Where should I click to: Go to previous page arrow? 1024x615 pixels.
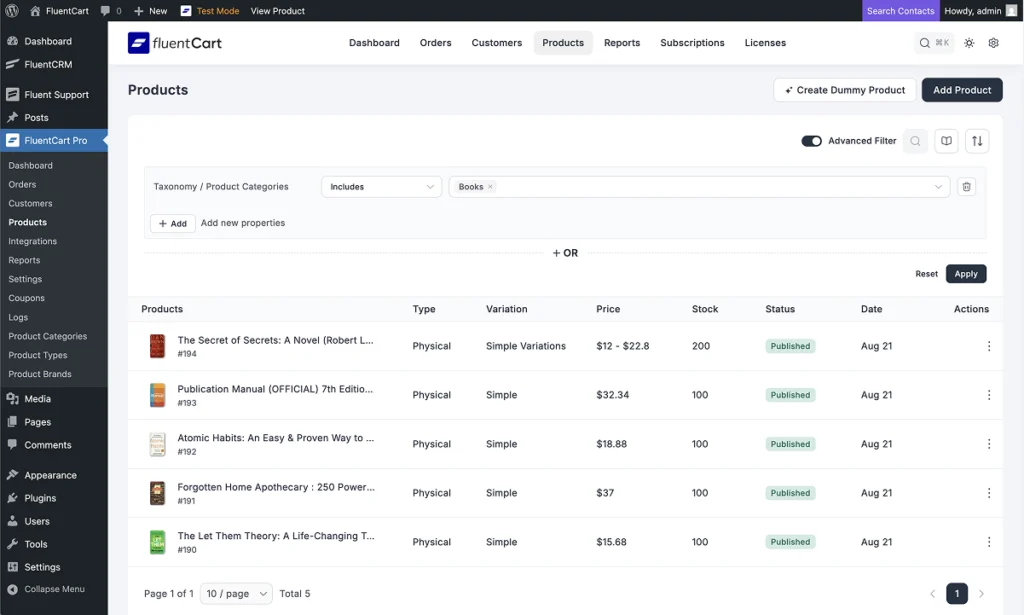(x=933, y=593)
